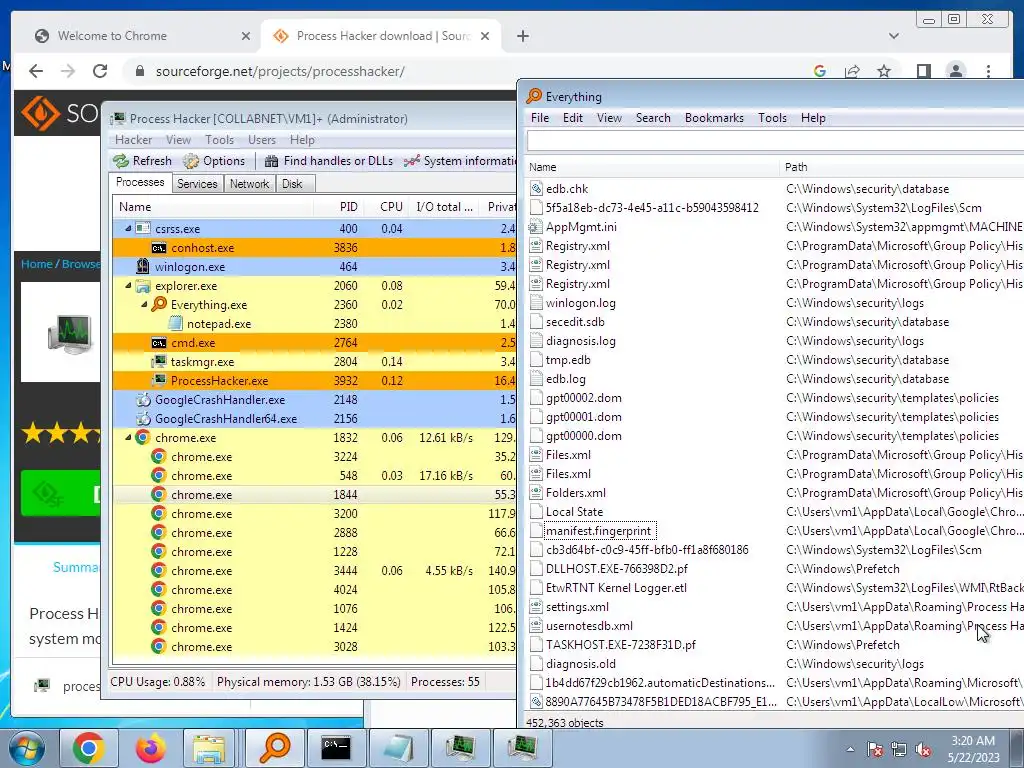Select the conhost.exe process icon
Viewport: 1024px width, 768px height.
tap(159, 248)
